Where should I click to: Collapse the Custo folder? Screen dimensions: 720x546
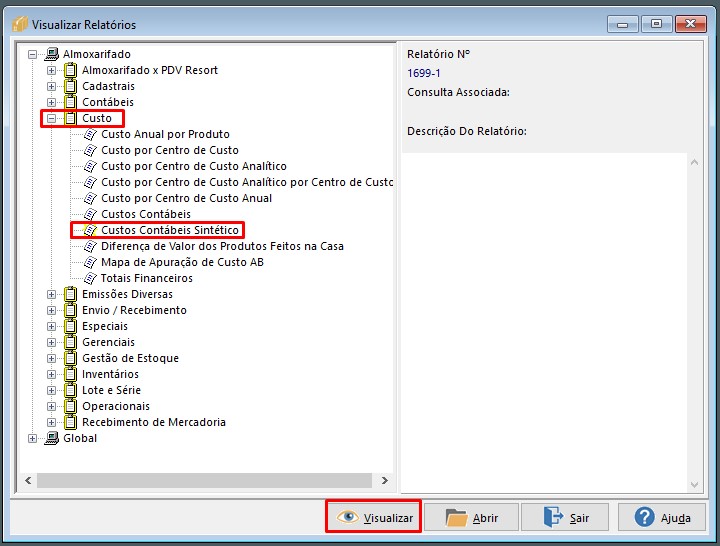tap(51, 118)
